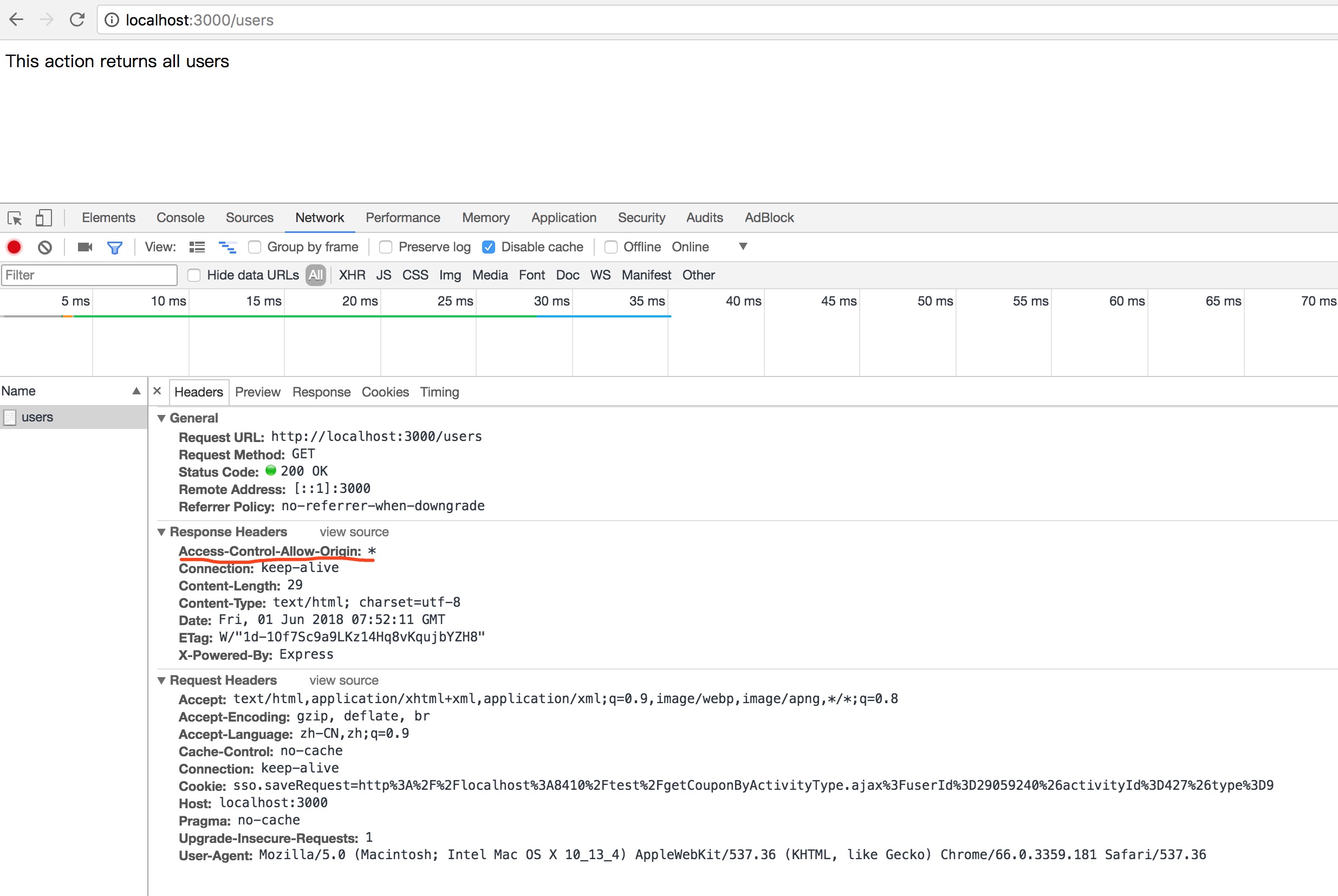Filter requests by XHR type

352,275
